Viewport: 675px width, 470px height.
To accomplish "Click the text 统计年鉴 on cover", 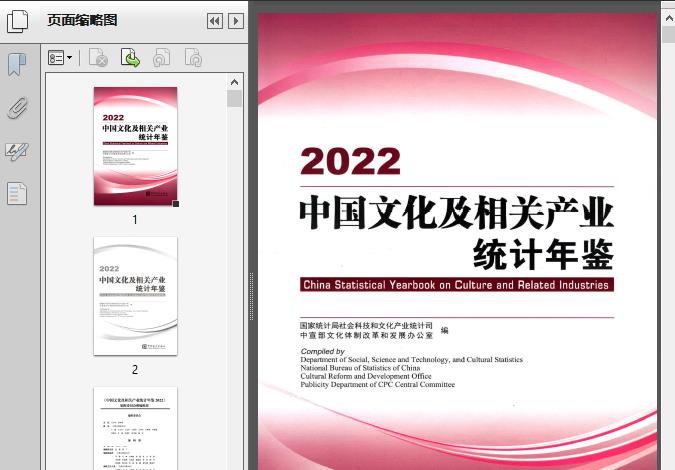I will 543,254.
